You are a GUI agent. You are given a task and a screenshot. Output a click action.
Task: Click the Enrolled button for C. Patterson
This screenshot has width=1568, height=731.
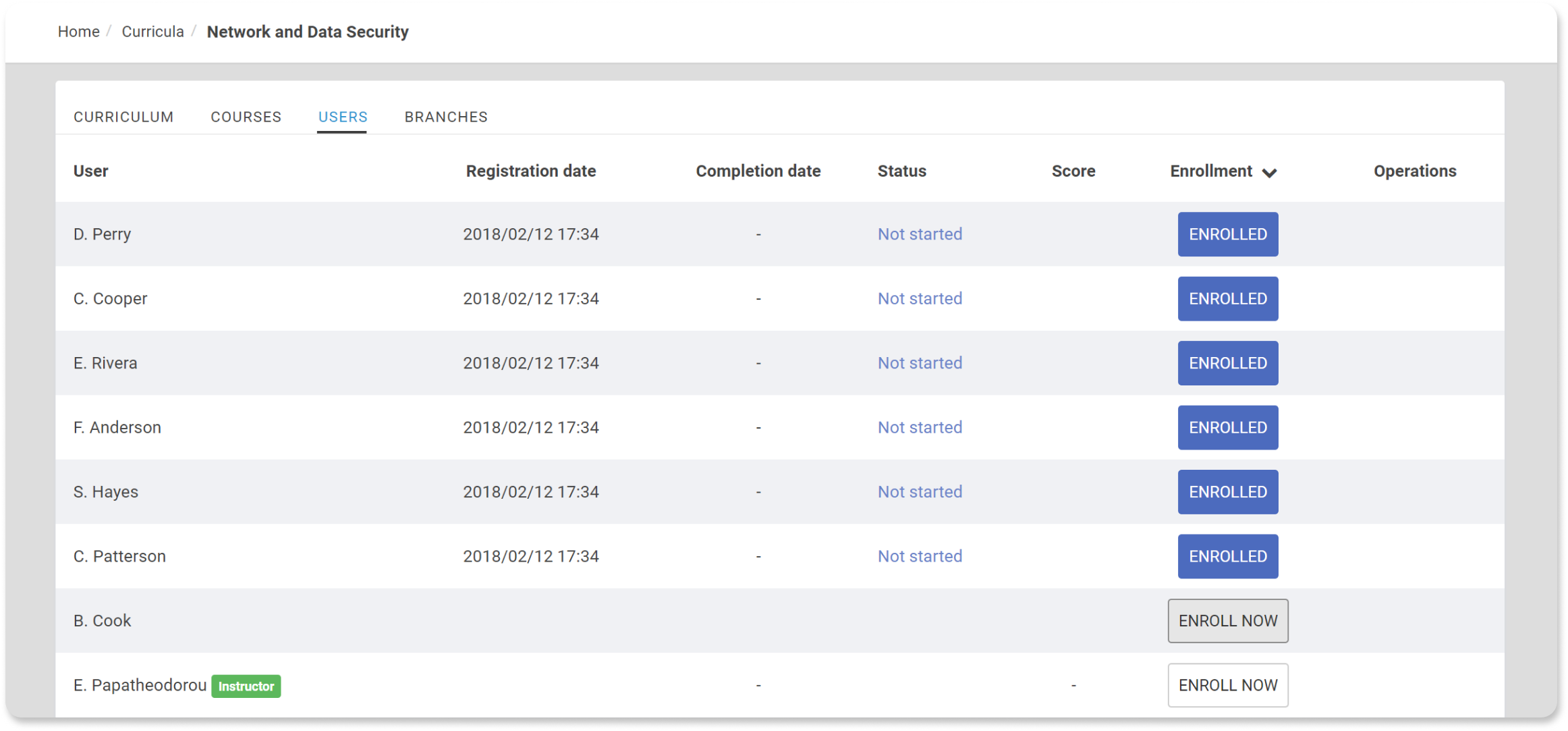tap(1228, 556)
